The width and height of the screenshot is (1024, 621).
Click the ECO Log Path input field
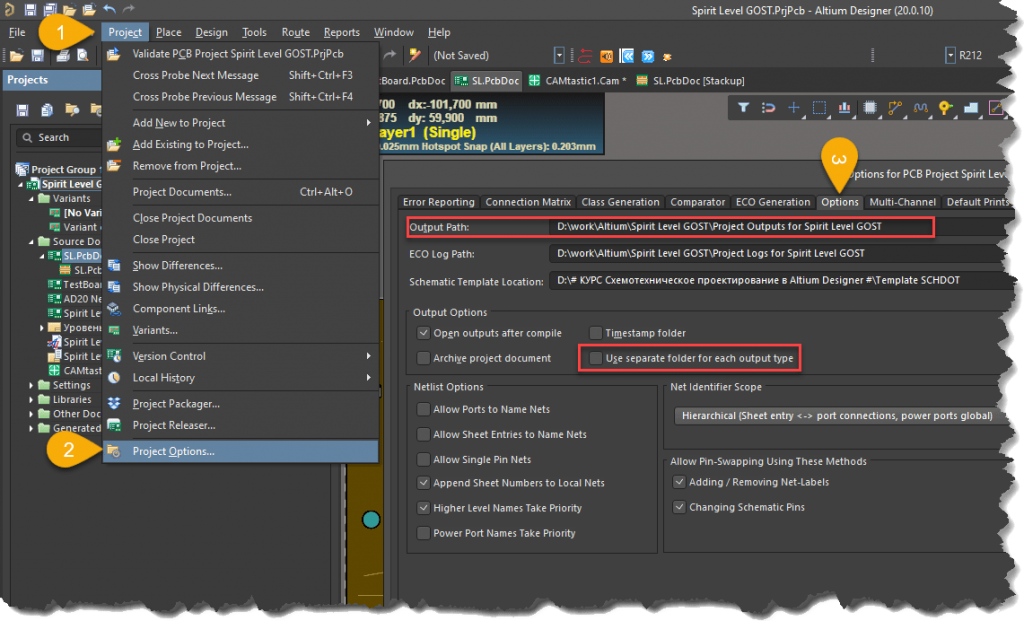780,253
